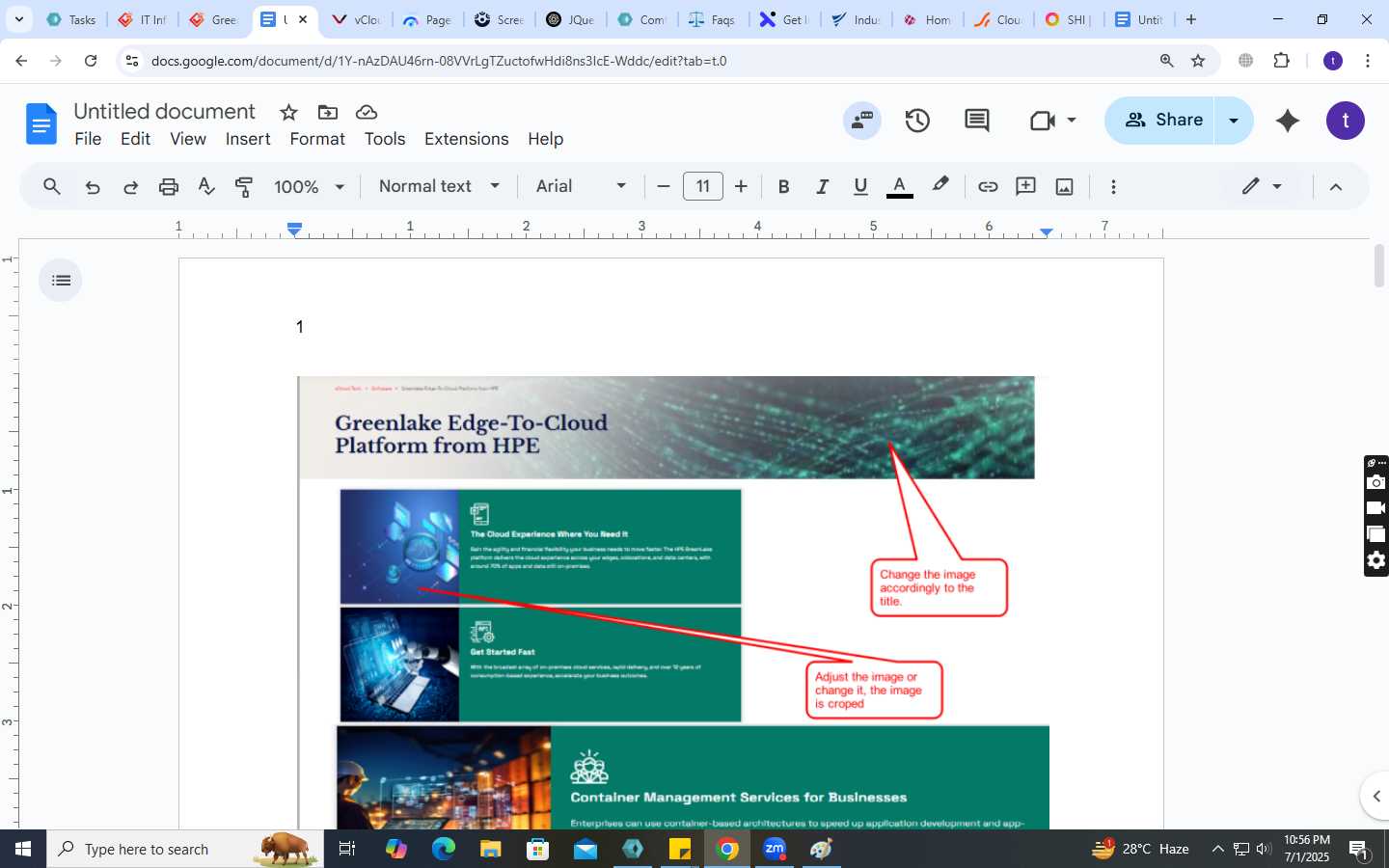Screen dimensions: 1389x868
Task: Star the Untitled document
Action: [x=288, y=112]
